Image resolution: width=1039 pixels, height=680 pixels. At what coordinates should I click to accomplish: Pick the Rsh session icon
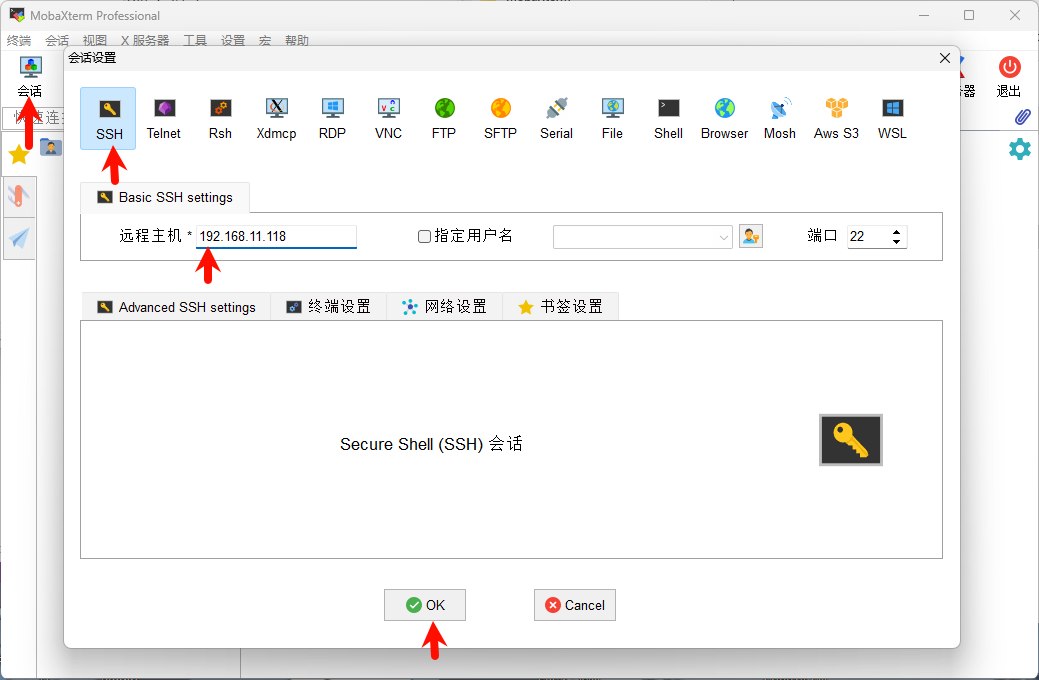[220, 119]
